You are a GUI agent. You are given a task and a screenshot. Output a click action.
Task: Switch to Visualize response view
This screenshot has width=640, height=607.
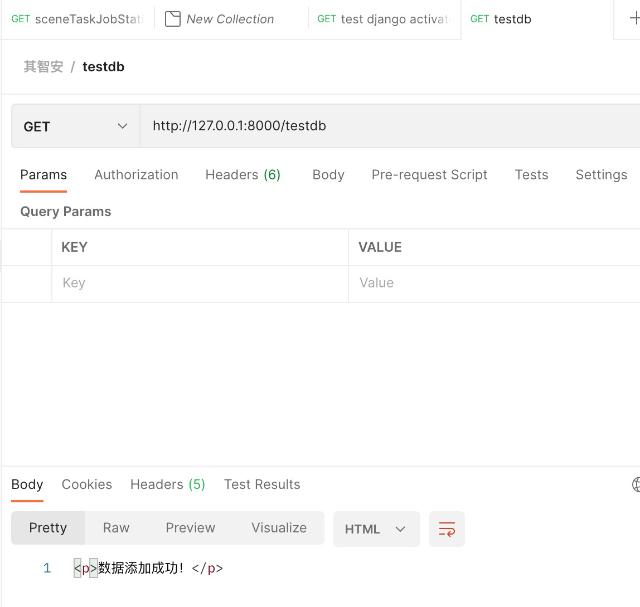tap(279, 528)
